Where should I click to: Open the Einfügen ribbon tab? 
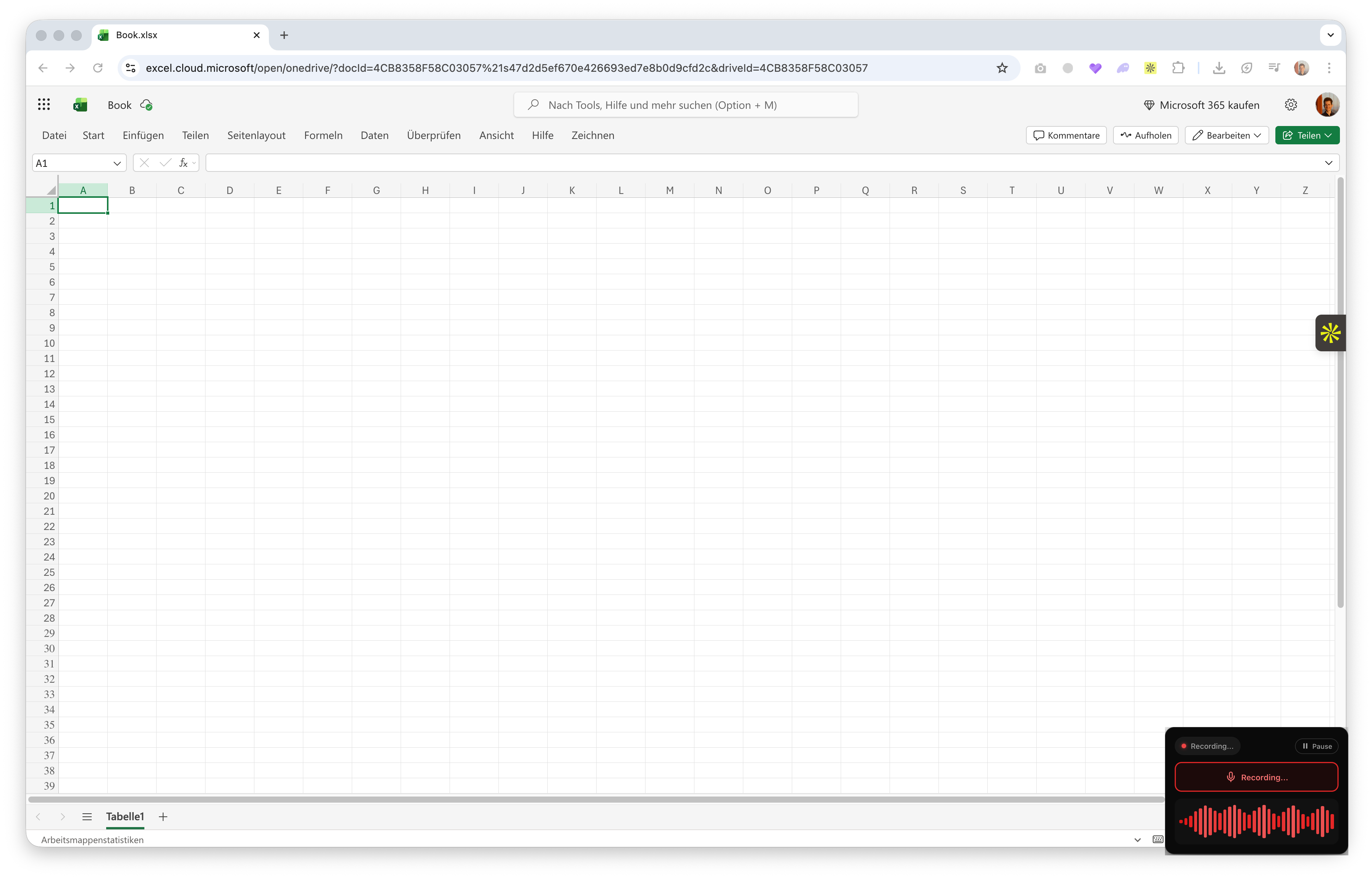pyautogui.click(x=143, y=135)
